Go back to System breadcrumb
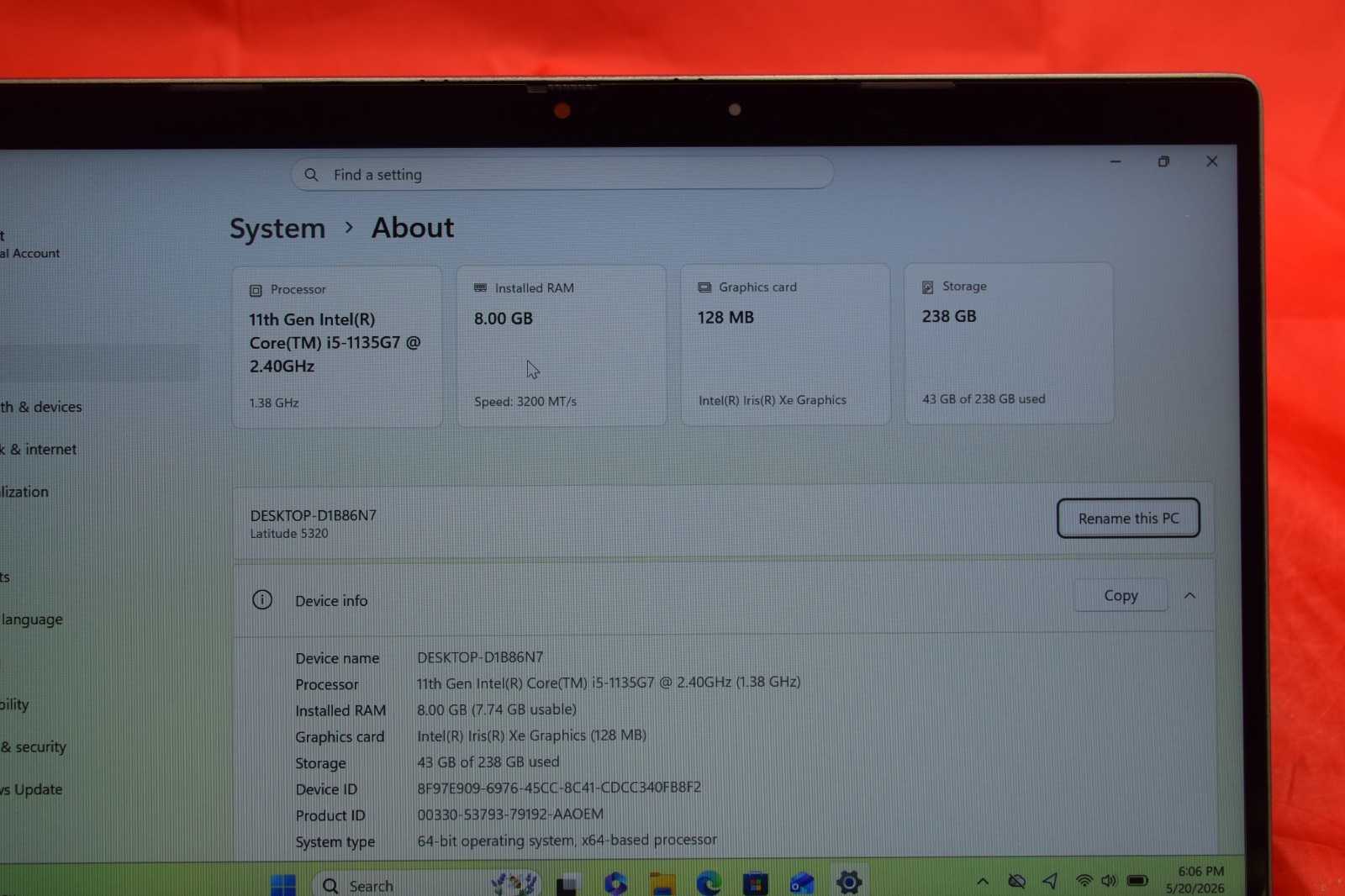The width and height of the screenshot is (1345, 896). (277, 229)
